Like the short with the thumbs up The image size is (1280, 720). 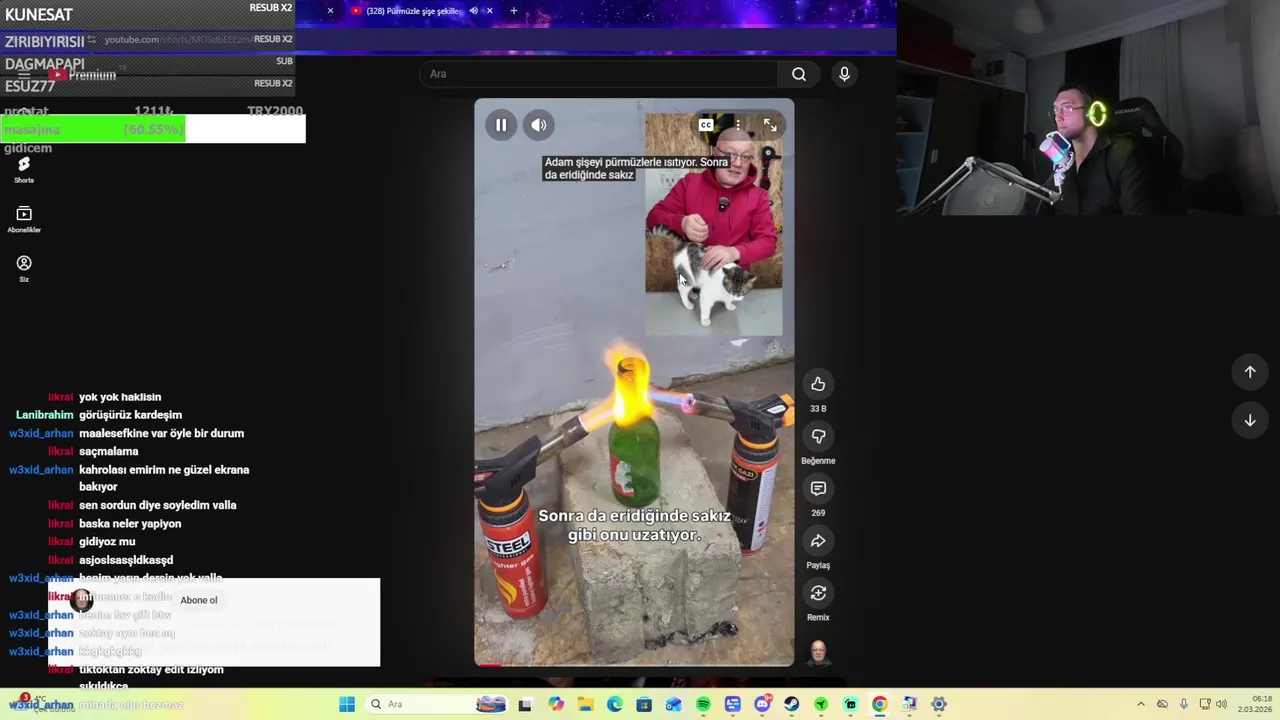[818, 384]
